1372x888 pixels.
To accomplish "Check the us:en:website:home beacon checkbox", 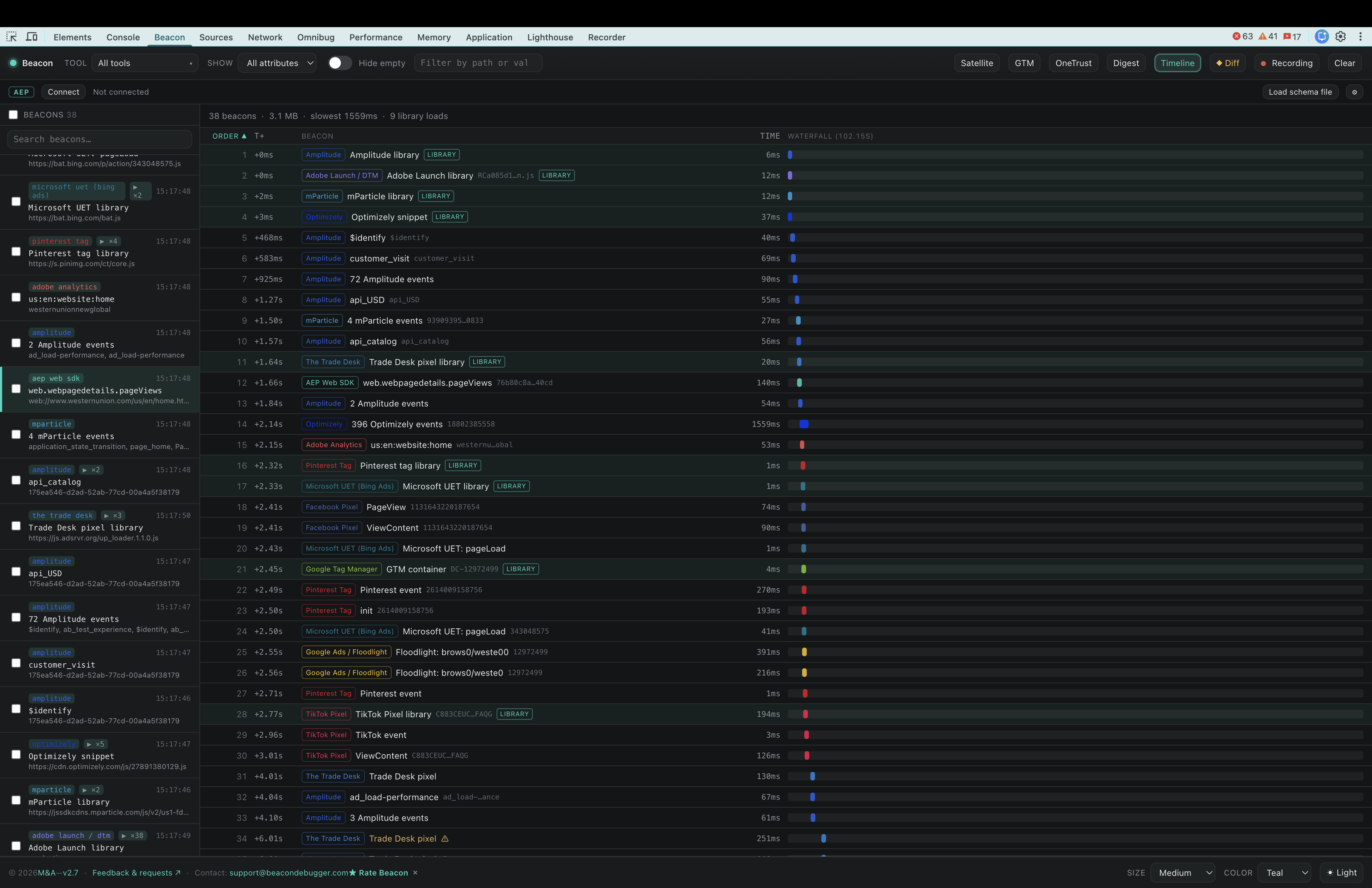I will click(16, 297).
